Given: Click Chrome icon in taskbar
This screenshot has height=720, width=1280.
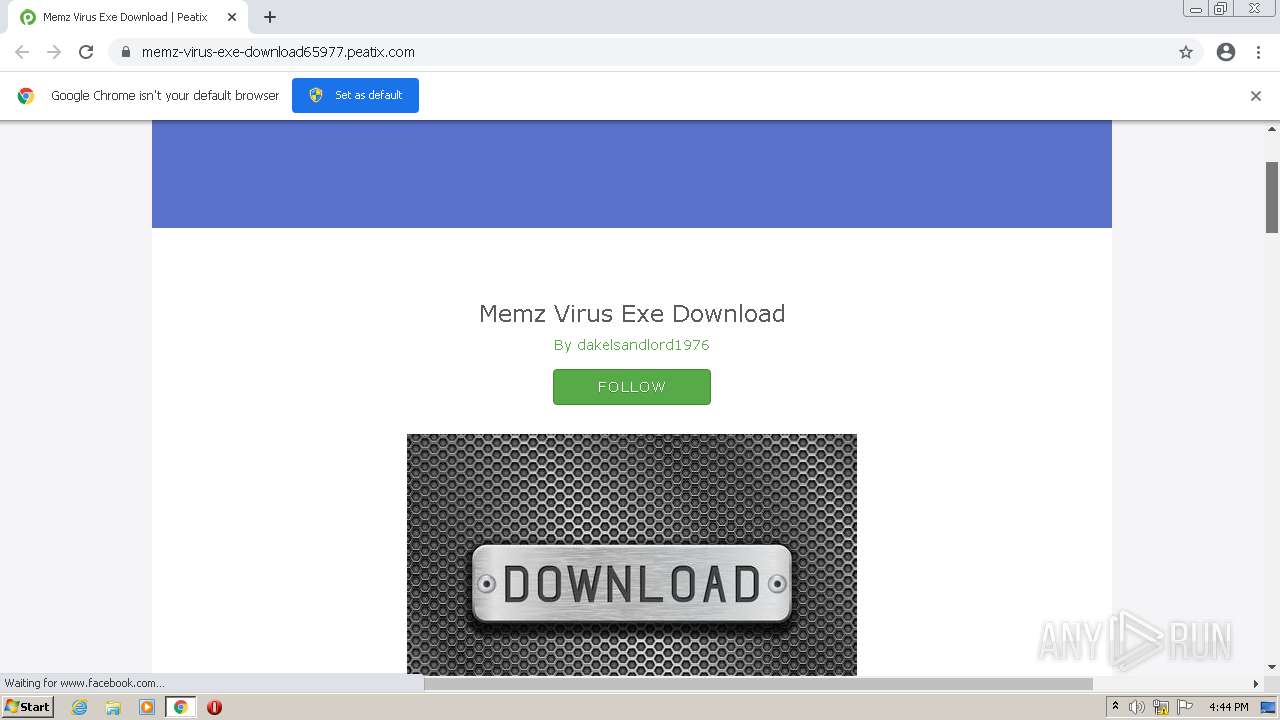Looking at the screenshot, I should (181, 707).
